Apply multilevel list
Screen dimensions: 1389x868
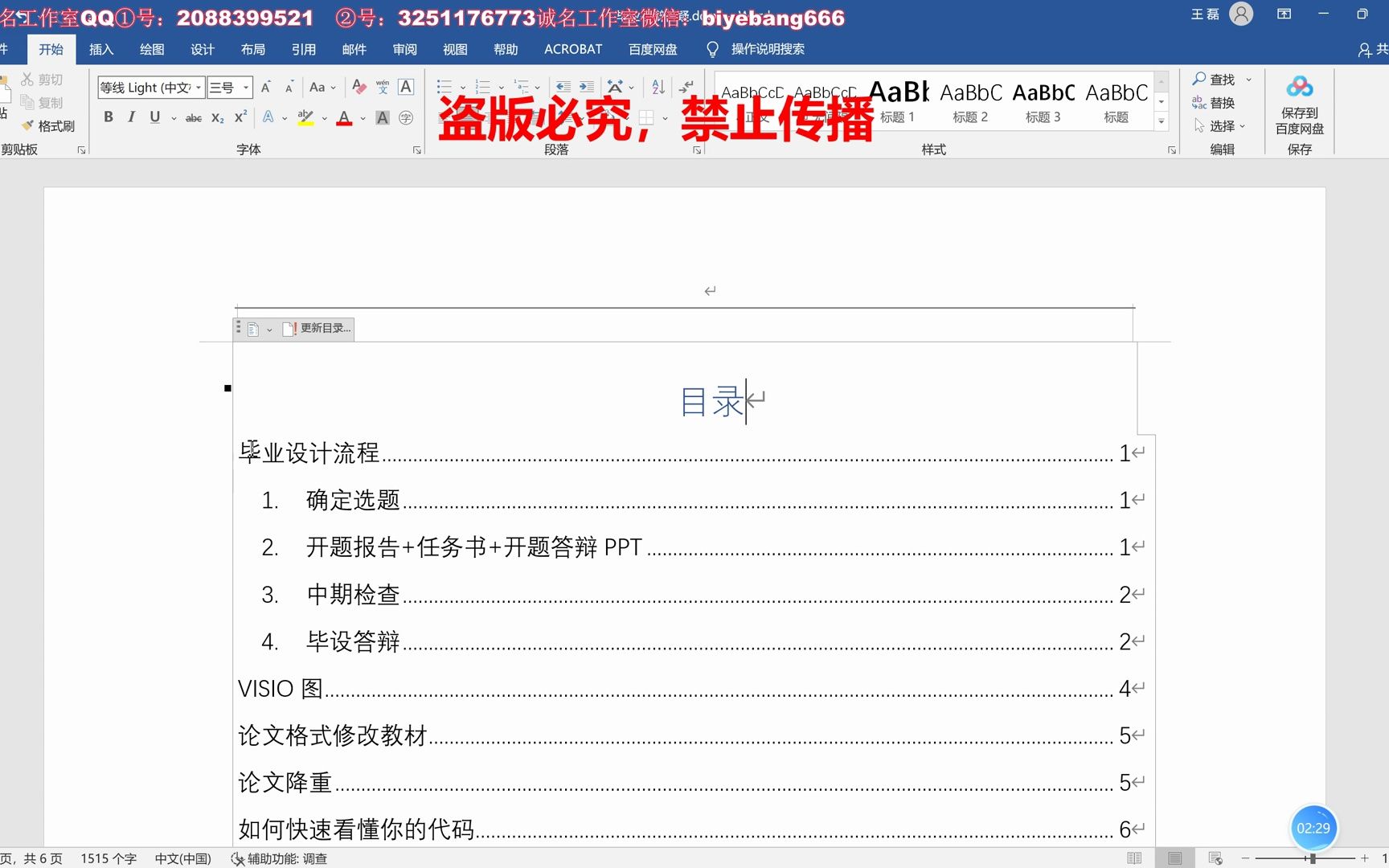tap(522, 87)
